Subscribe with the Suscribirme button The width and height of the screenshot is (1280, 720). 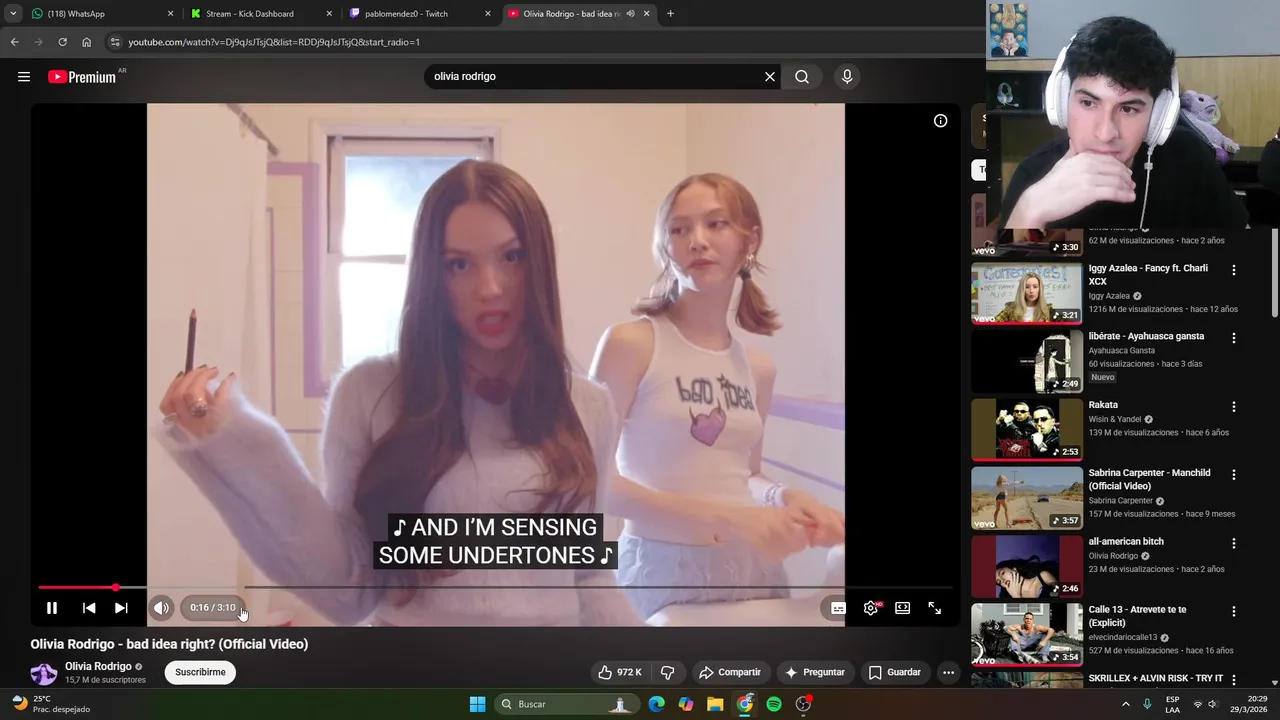200,672
